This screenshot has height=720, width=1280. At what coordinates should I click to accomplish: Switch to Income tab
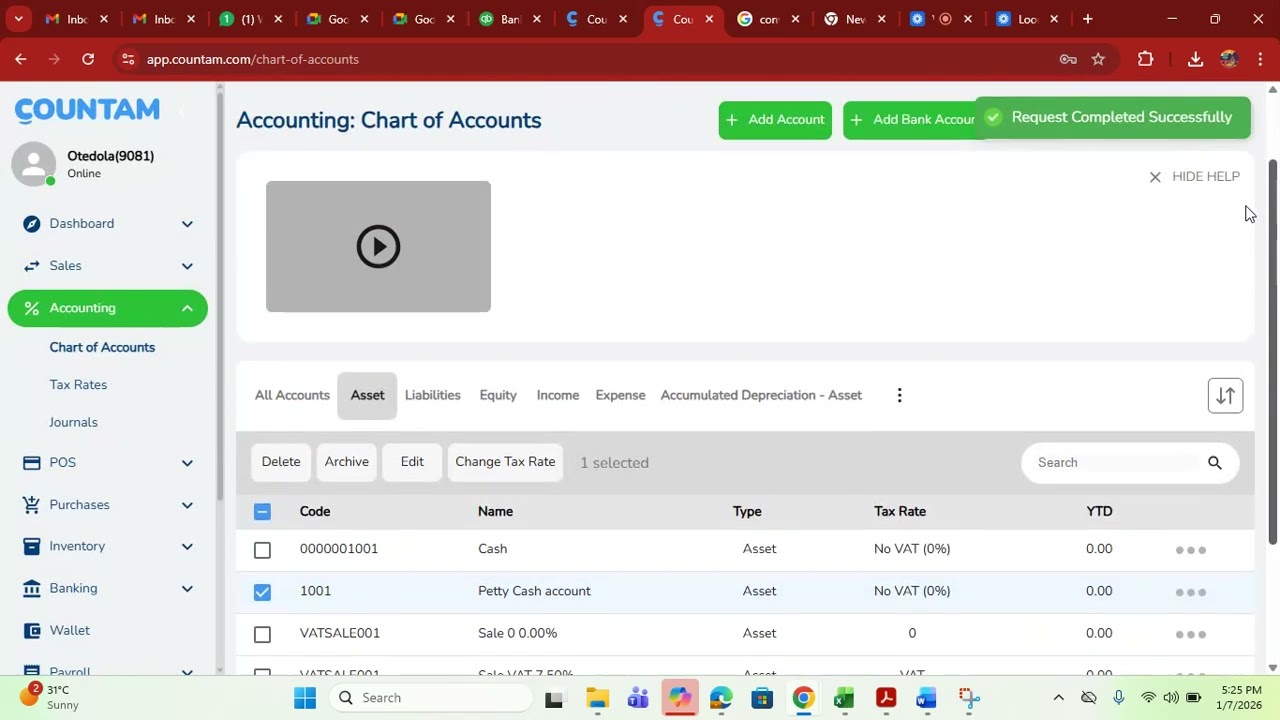pyautogui.click(x=558, y=395)
